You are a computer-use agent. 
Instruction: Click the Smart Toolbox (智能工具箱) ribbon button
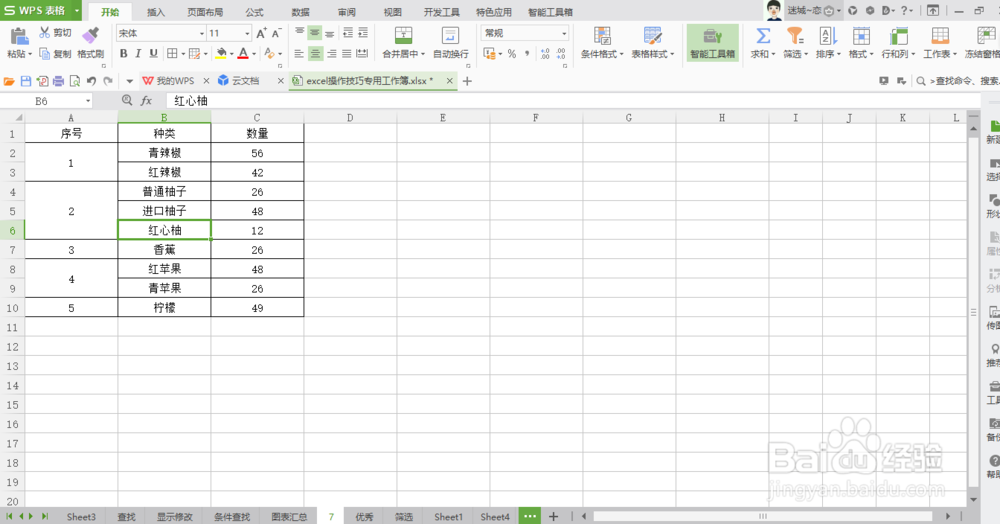712,43
